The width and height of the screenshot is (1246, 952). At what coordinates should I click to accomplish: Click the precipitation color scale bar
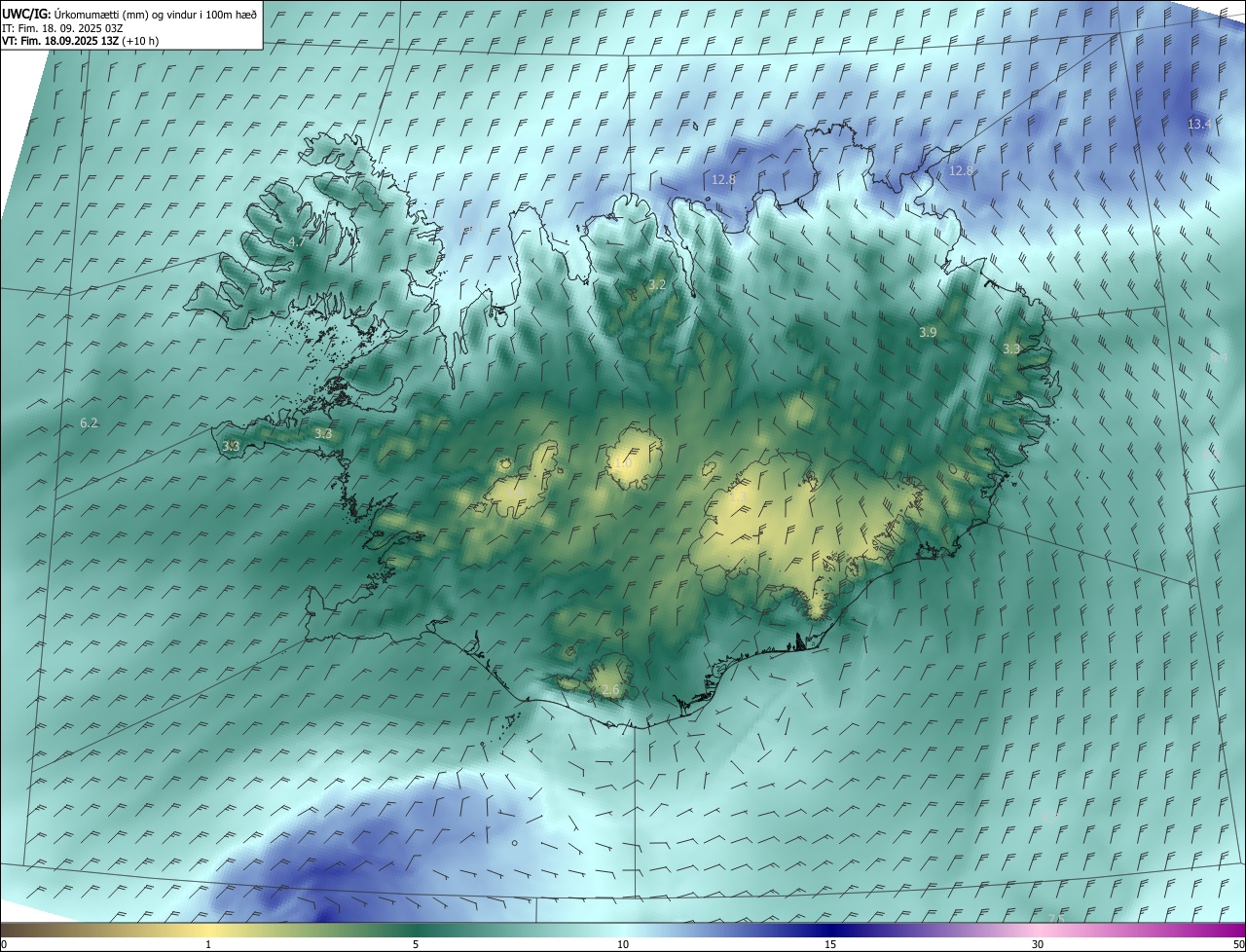point(623,930)
